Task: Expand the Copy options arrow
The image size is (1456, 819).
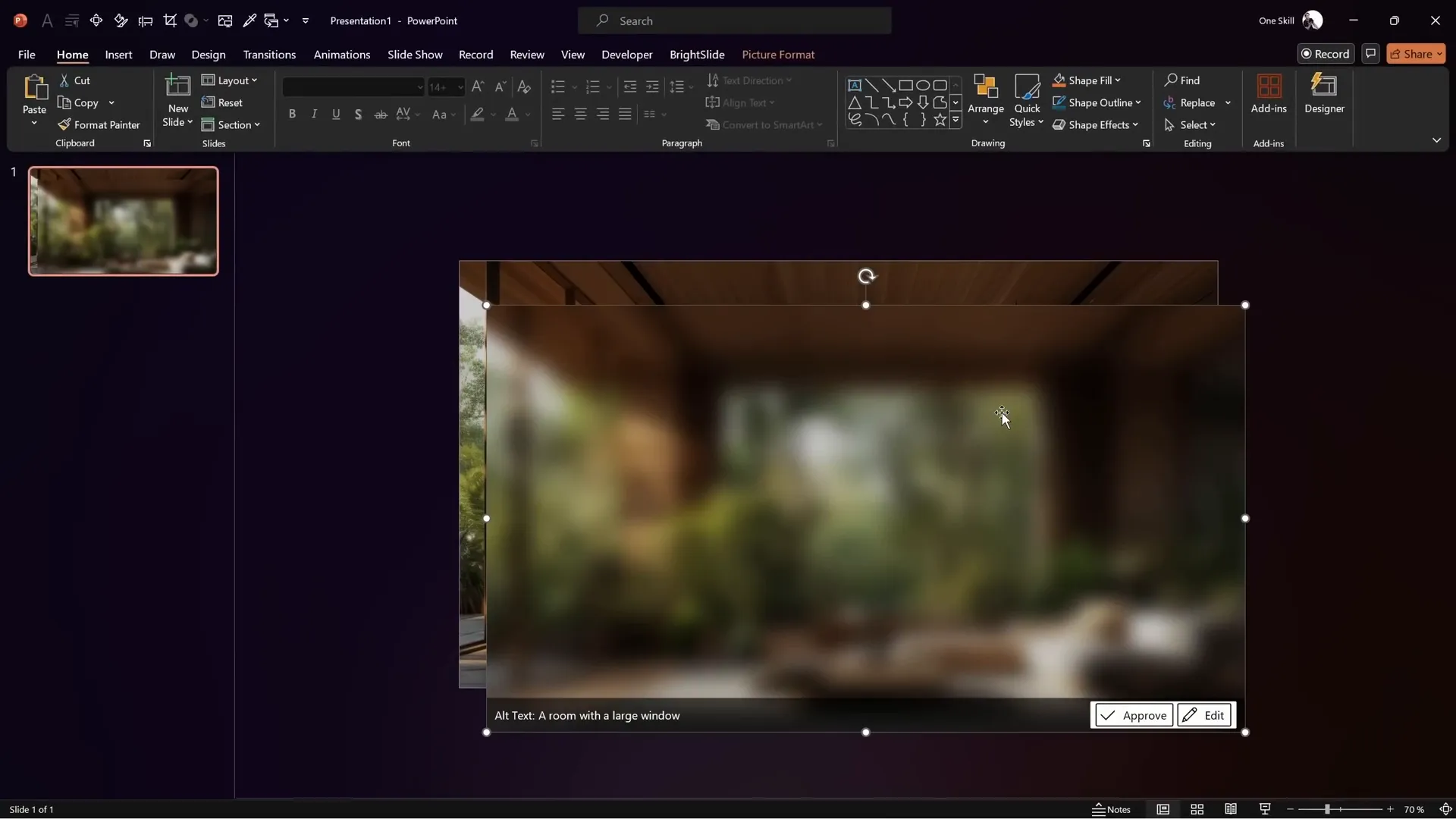Action: pyautogui.click(x=111, y=102)
